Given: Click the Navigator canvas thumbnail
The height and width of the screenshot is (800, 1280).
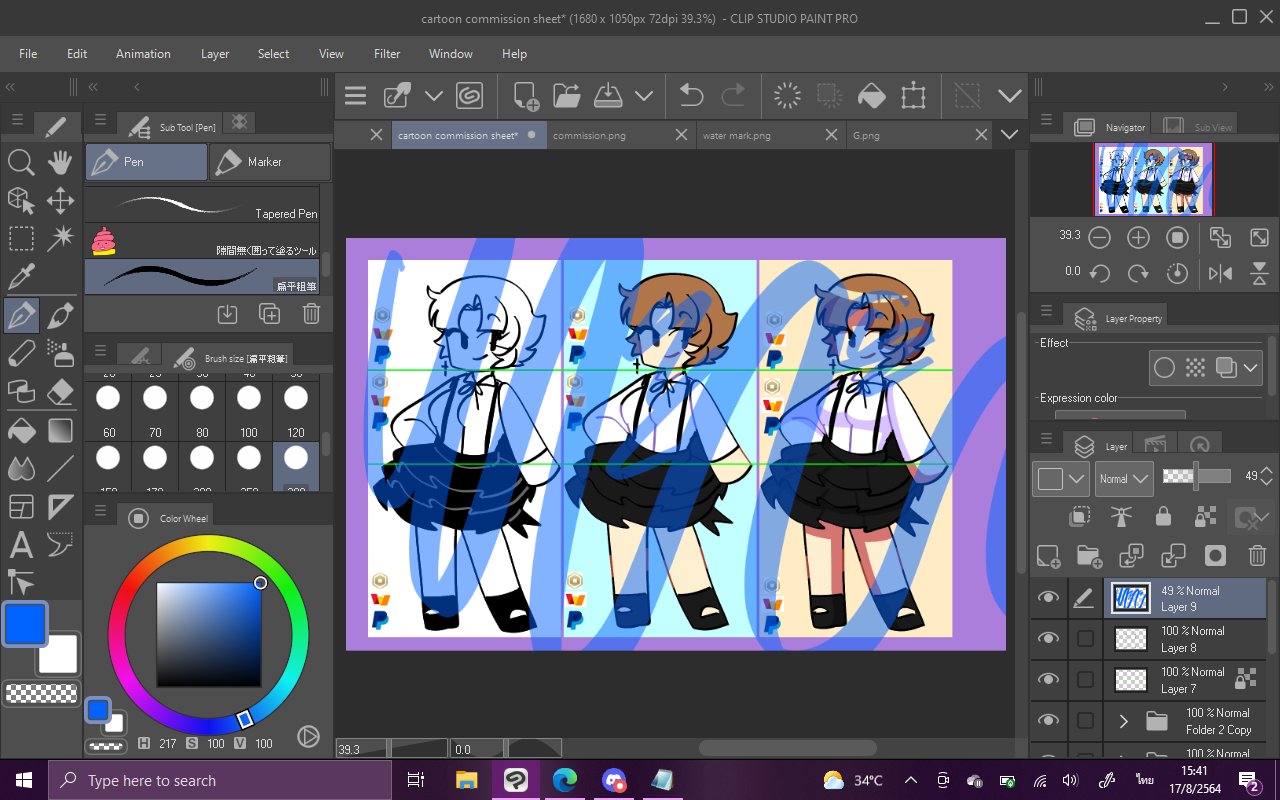Looking at the screenshot, I should coord(1154,179).
